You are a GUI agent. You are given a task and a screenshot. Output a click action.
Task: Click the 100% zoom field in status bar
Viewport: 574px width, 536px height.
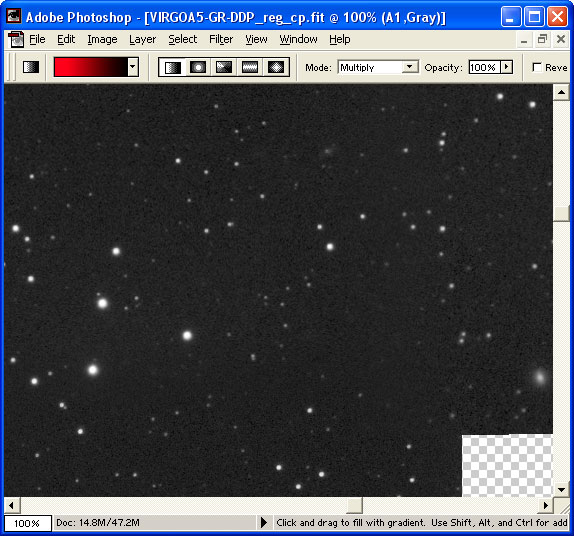[x=27, y=523]
